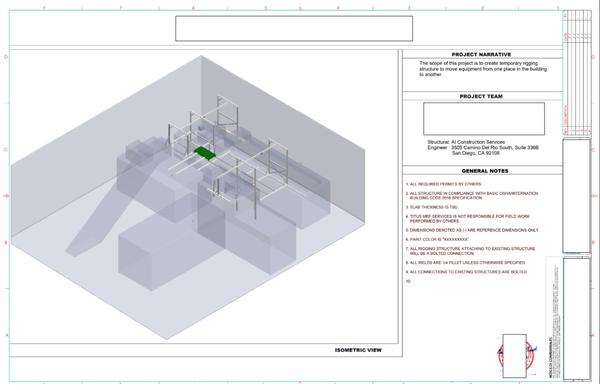Click the green equipment in the isometric model
Image resolution: width=600 pixels, height=390 pixels.
(x=205, y=153)
